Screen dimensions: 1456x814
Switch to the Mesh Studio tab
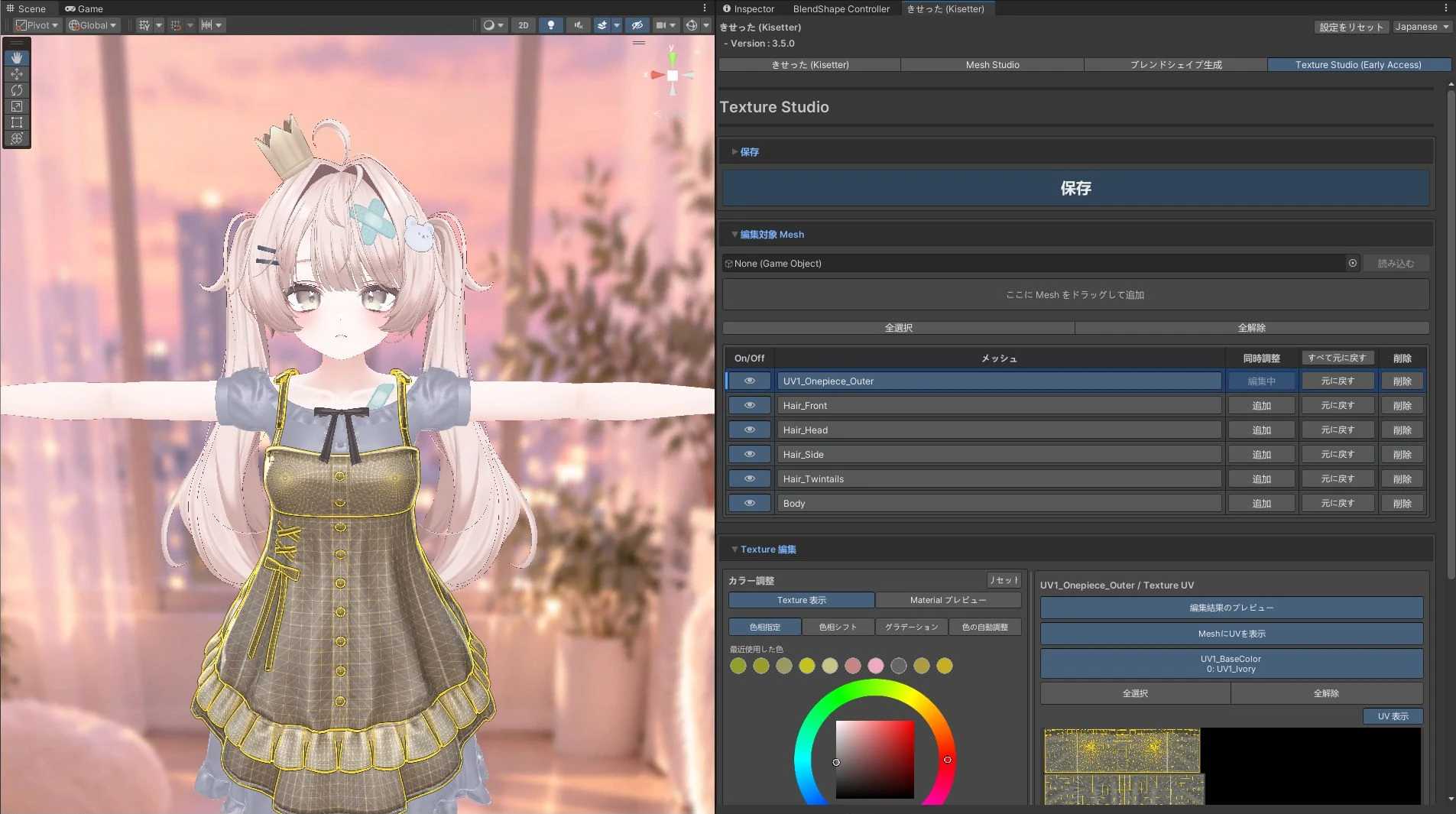coord(992,65)
